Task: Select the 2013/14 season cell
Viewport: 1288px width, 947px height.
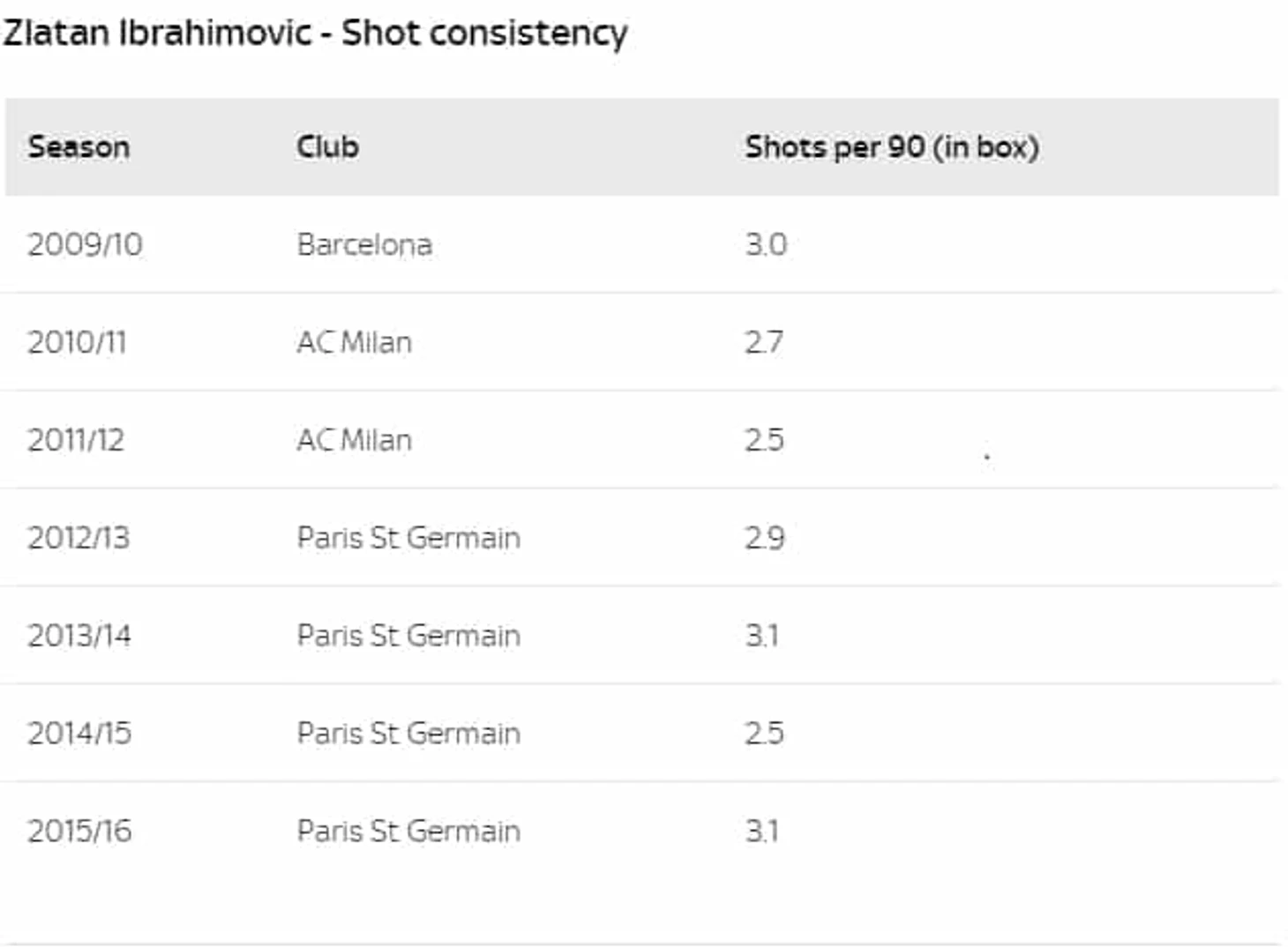Action: (79, 636)
